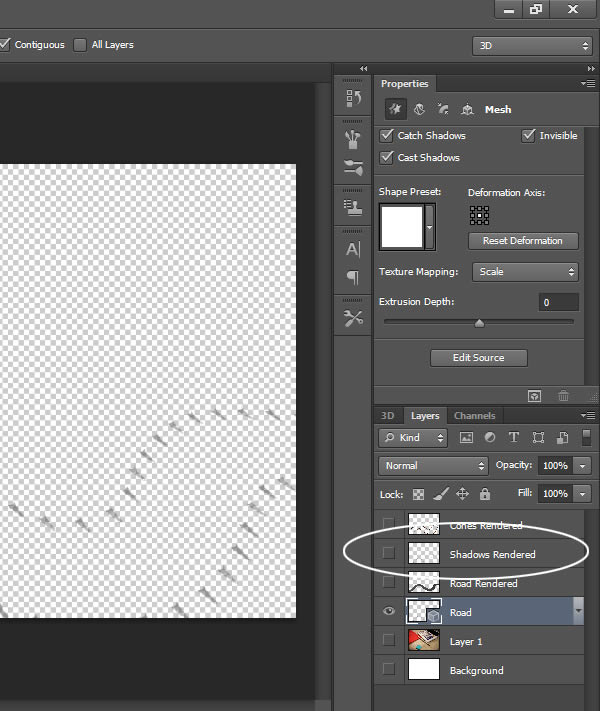Toggle the Cast Shadows checkbox
Viewport: 600px width, 711px height.
coord(386,158)
